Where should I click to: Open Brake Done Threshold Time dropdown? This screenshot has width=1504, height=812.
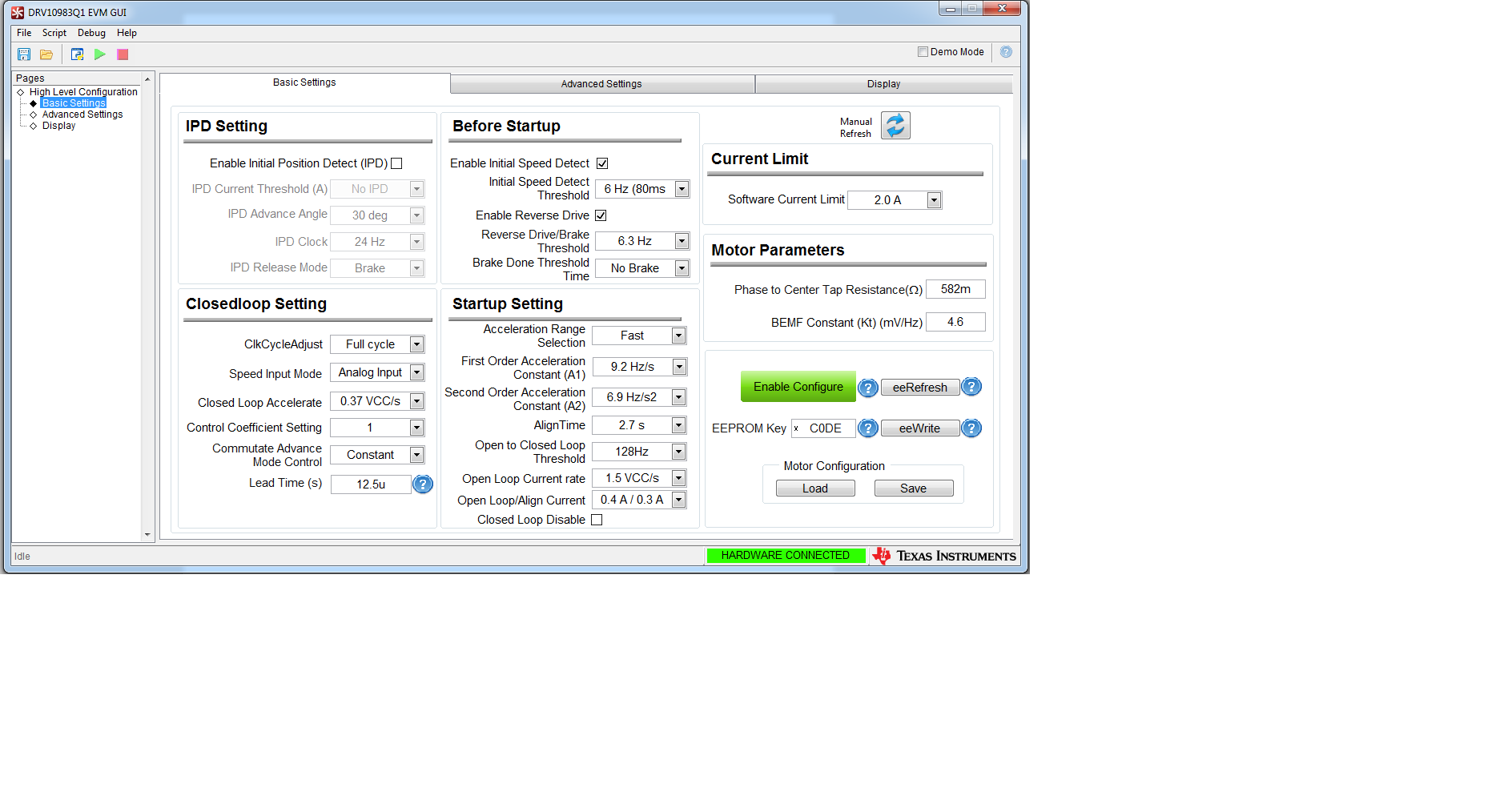click(x=642, y=268)
